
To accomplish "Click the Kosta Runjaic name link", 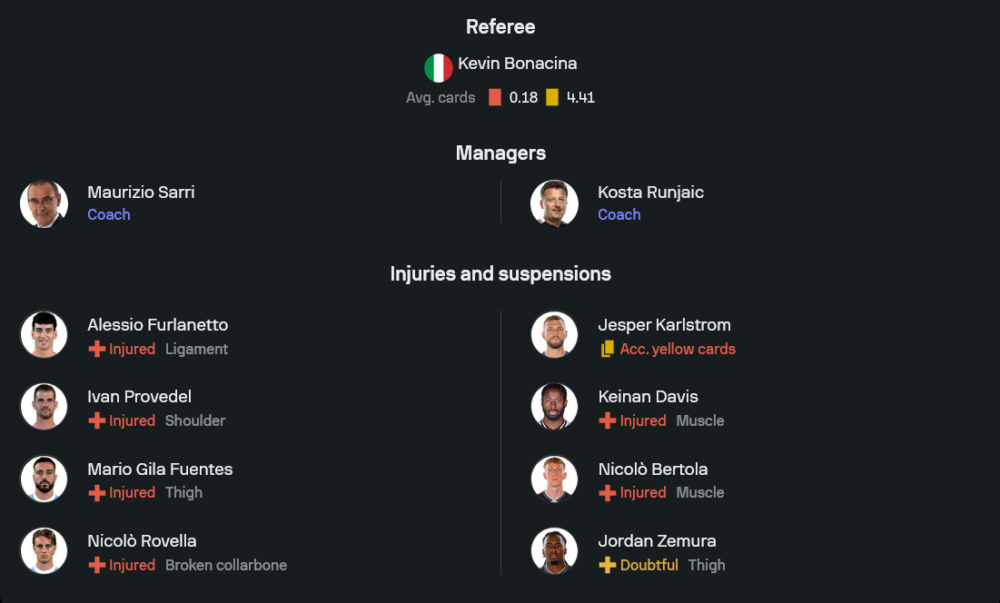I will coord(651,192).
